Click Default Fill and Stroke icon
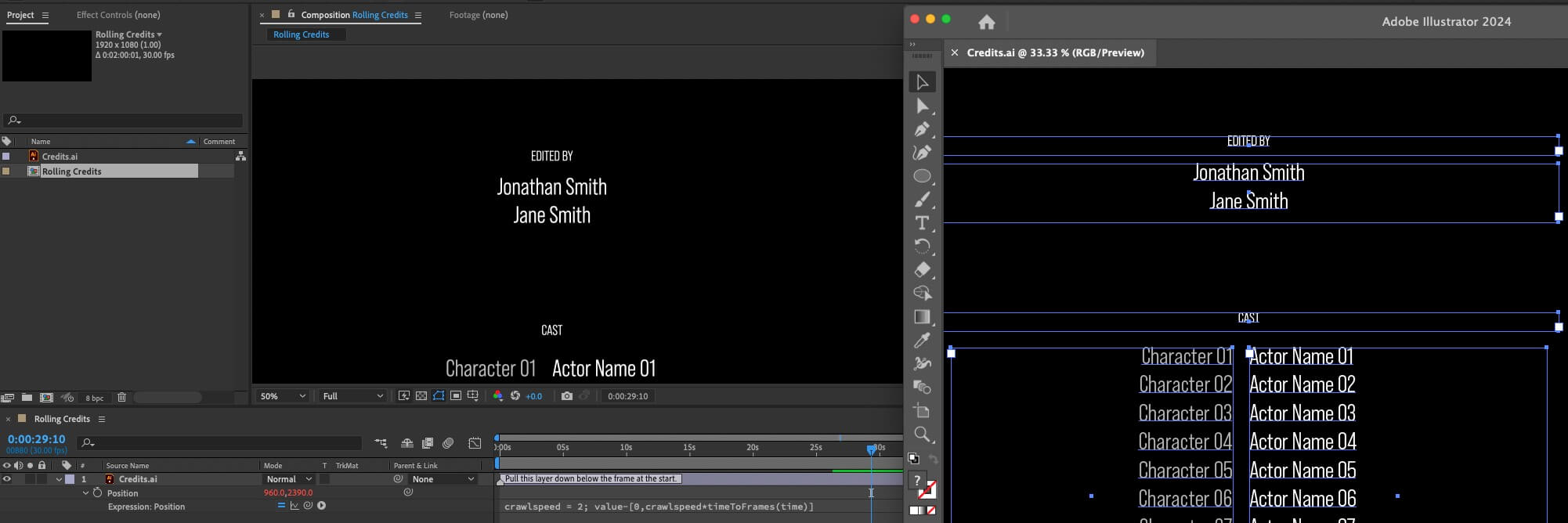The image size is (1568, 523). [x=913, y=459]
